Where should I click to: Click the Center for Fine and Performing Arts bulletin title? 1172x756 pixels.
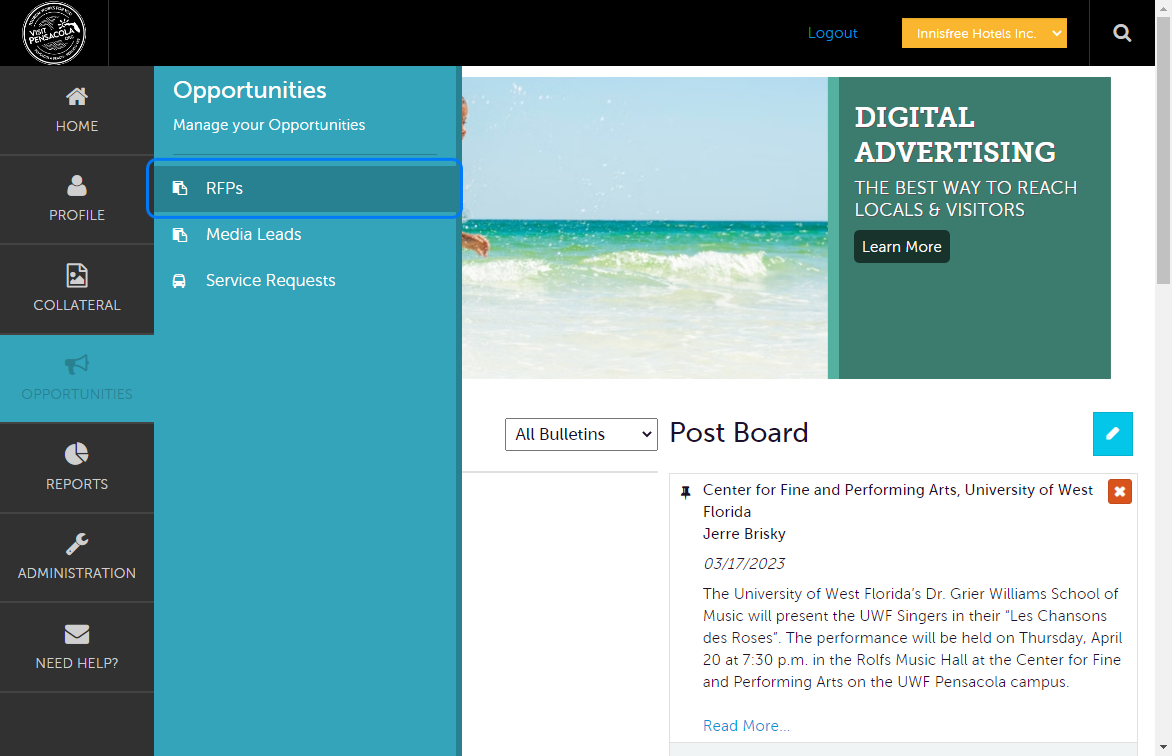tap(898, 501)
